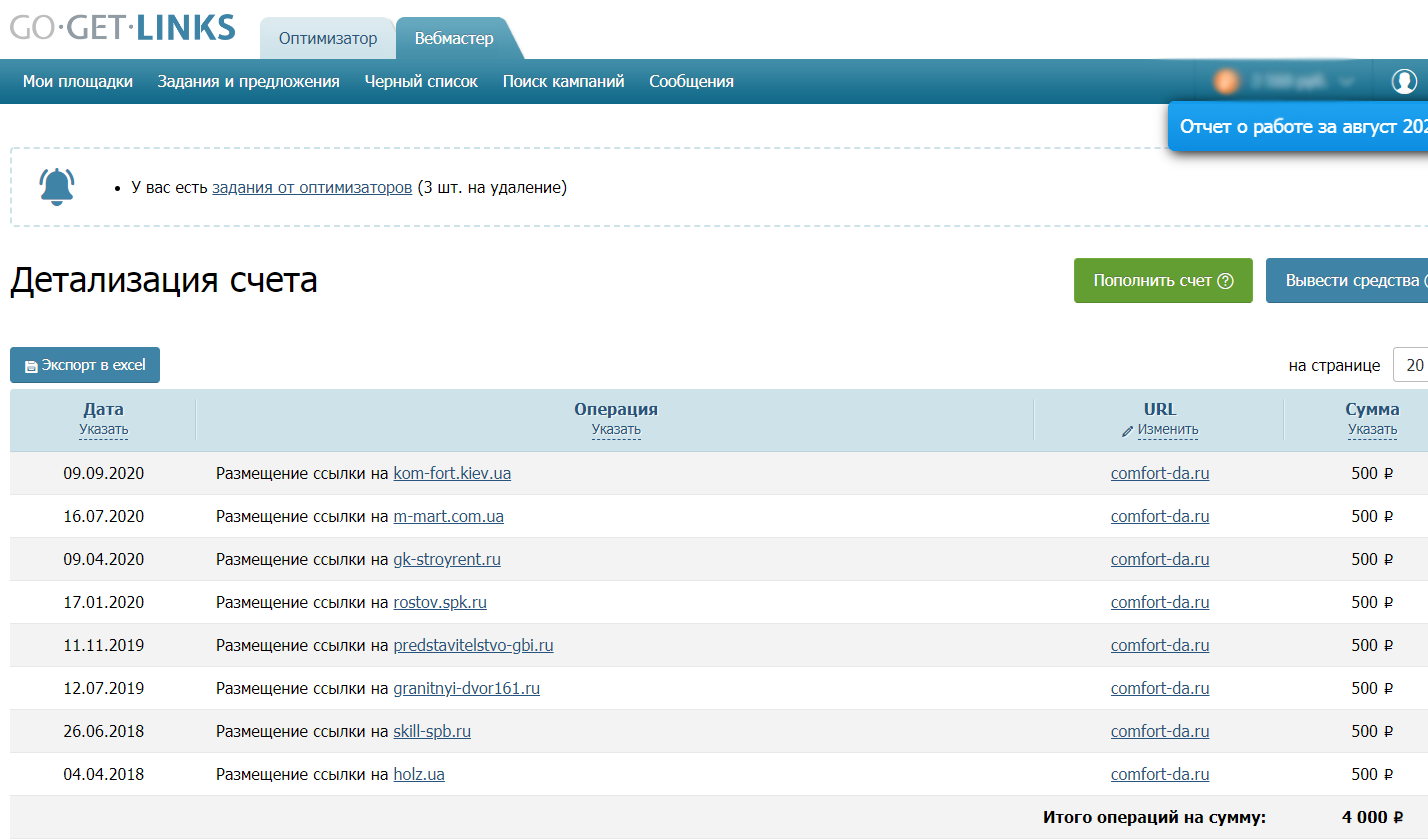Click the blurred account balance avatar
Screen dimensions: 1428x840
point(1226,81)
